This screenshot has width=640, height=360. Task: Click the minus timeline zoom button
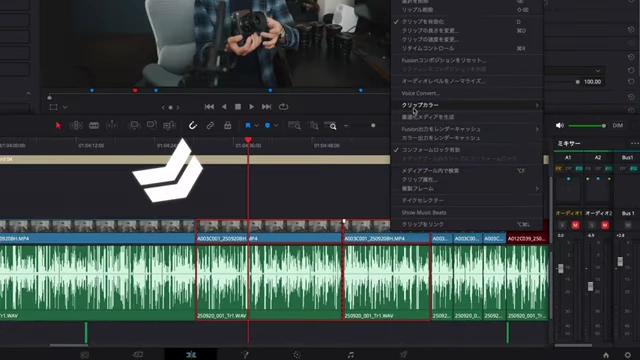tap(346, 126)
